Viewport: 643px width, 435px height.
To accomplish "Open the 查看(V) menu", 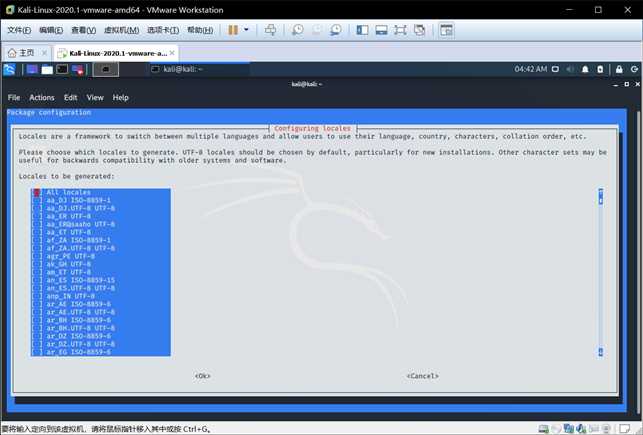I will click(x=84, y=30).
